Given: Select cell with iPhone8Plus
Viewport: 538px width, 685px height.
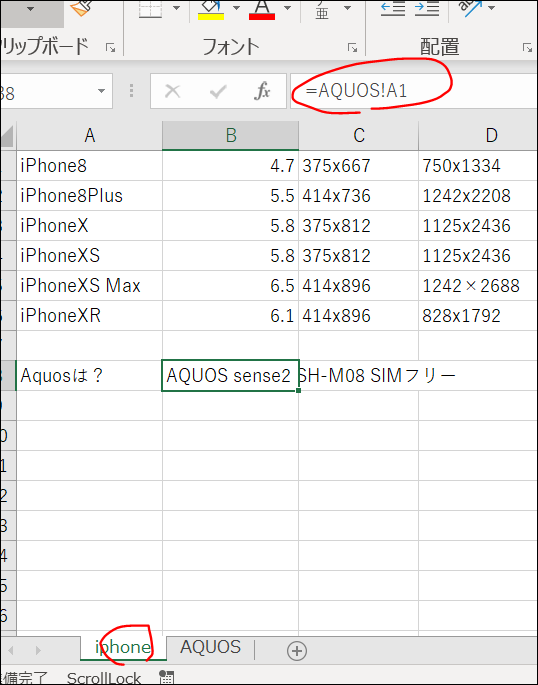Looking at the screenshot, I should click(90, 196).
